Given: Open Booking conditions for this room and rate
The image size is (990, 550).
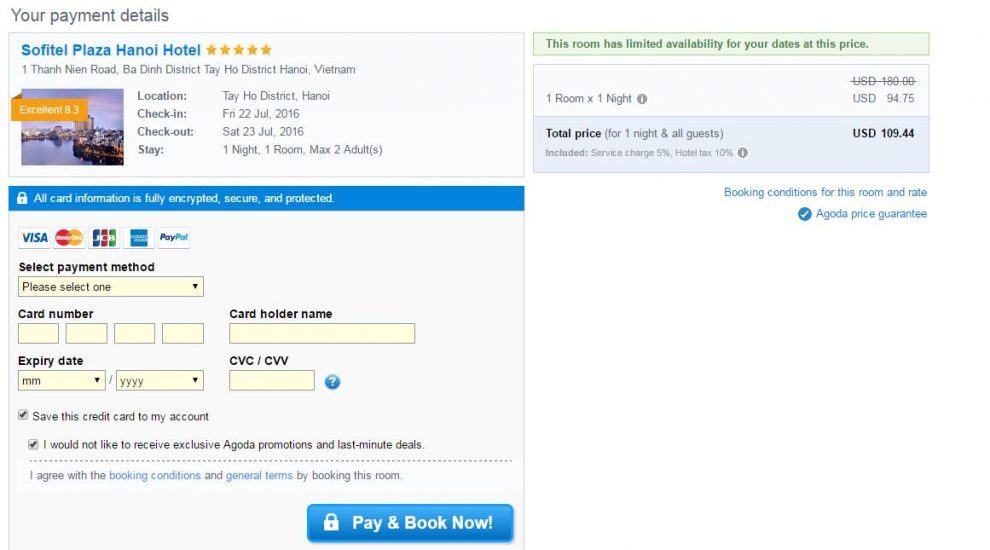Looking at the screenshot, I should tap(825, 192).
